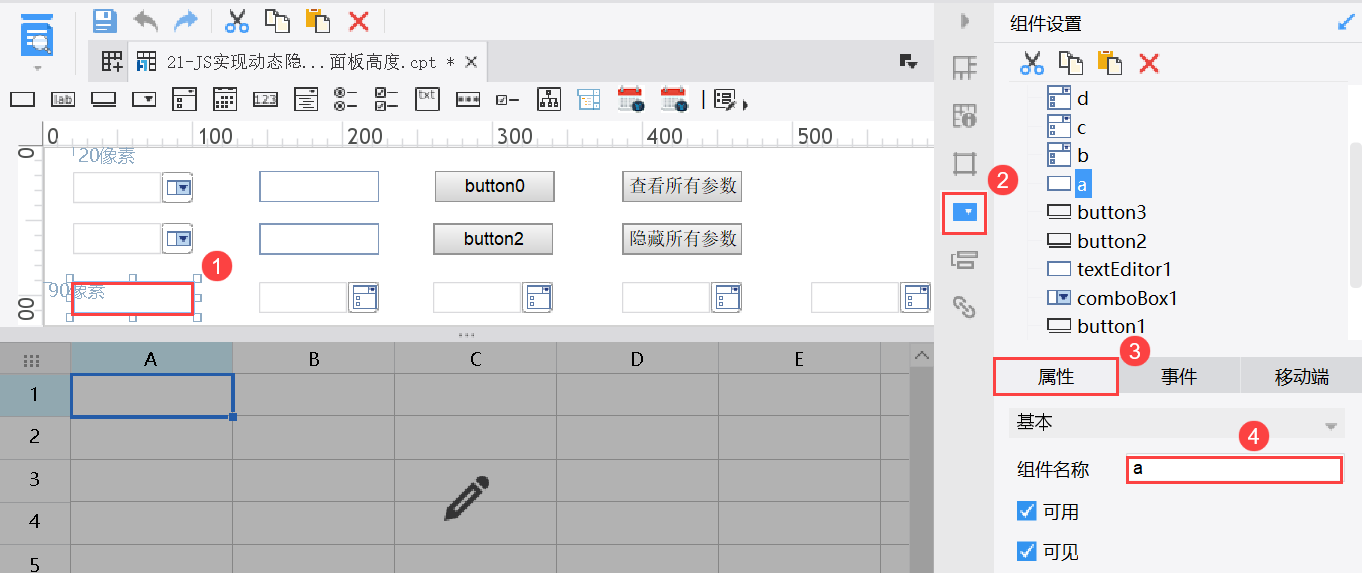Click the tree widget icon in widget toolbar

tap(549, 99)
